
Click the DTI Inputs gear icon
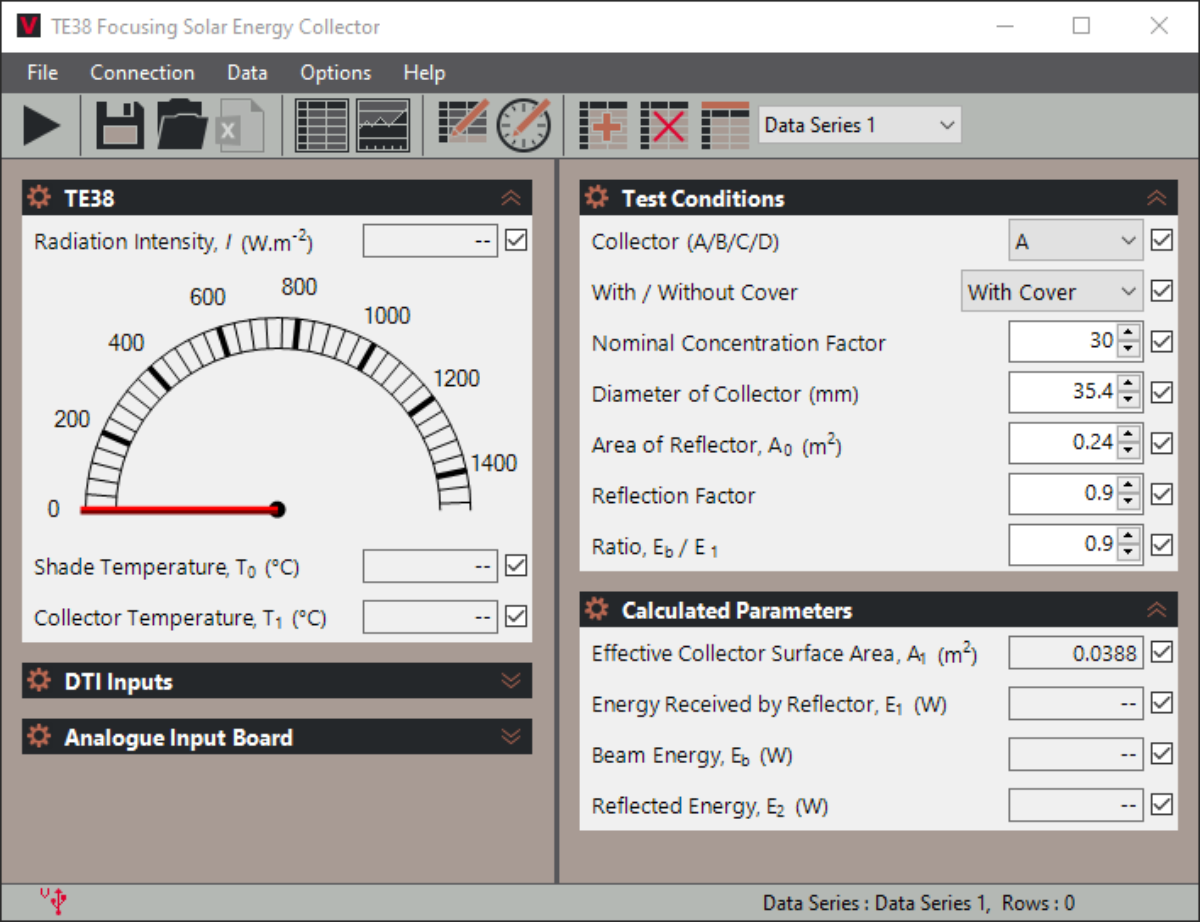[x=39, y=681]
